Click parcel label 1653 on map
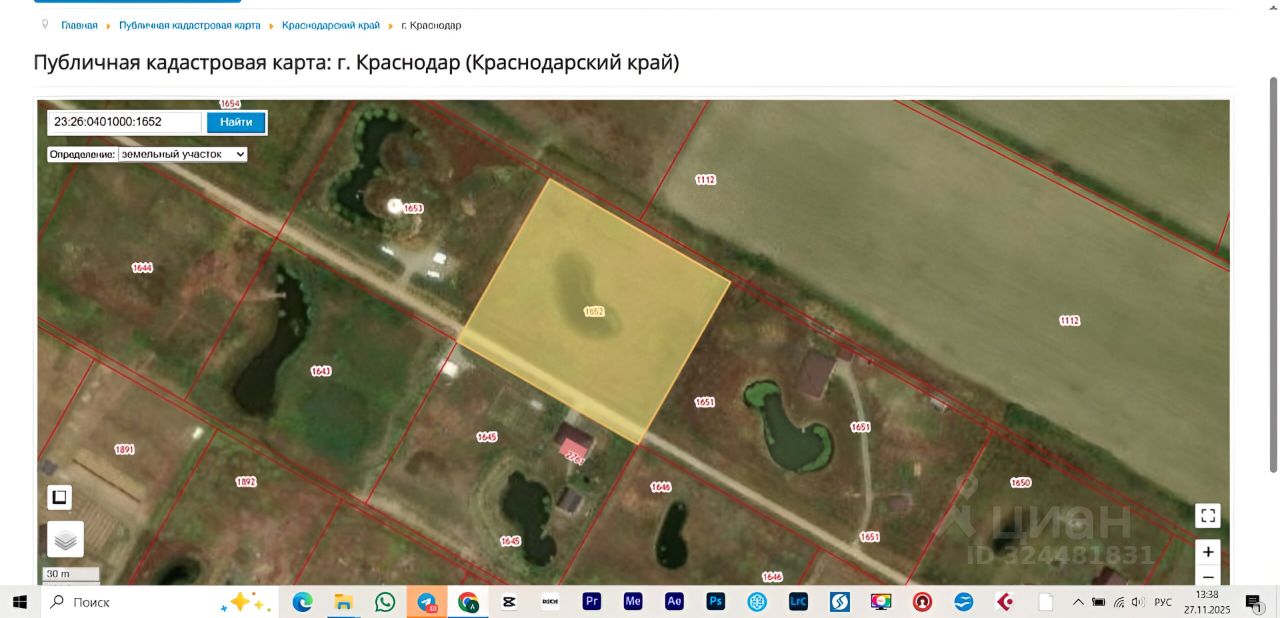Image resolution: width=1280 pixels, height=618 pixels. coord(413,208)
